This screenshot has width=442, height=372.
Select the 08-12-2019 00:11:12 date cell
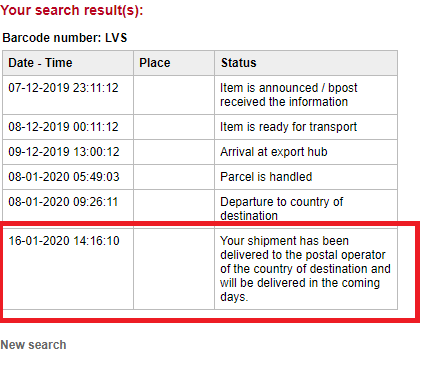(68, 127)
